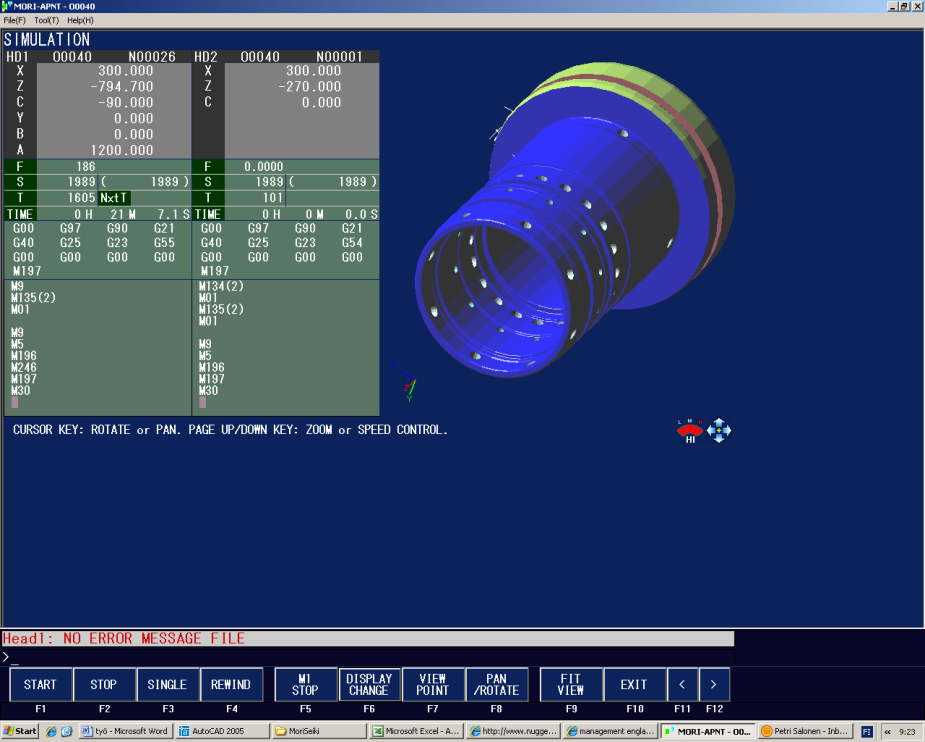Switch to AutoCAD 2005 on the taskbar
Image resolution: width=925 pixels, height=742 pixels.
[222, 731]
